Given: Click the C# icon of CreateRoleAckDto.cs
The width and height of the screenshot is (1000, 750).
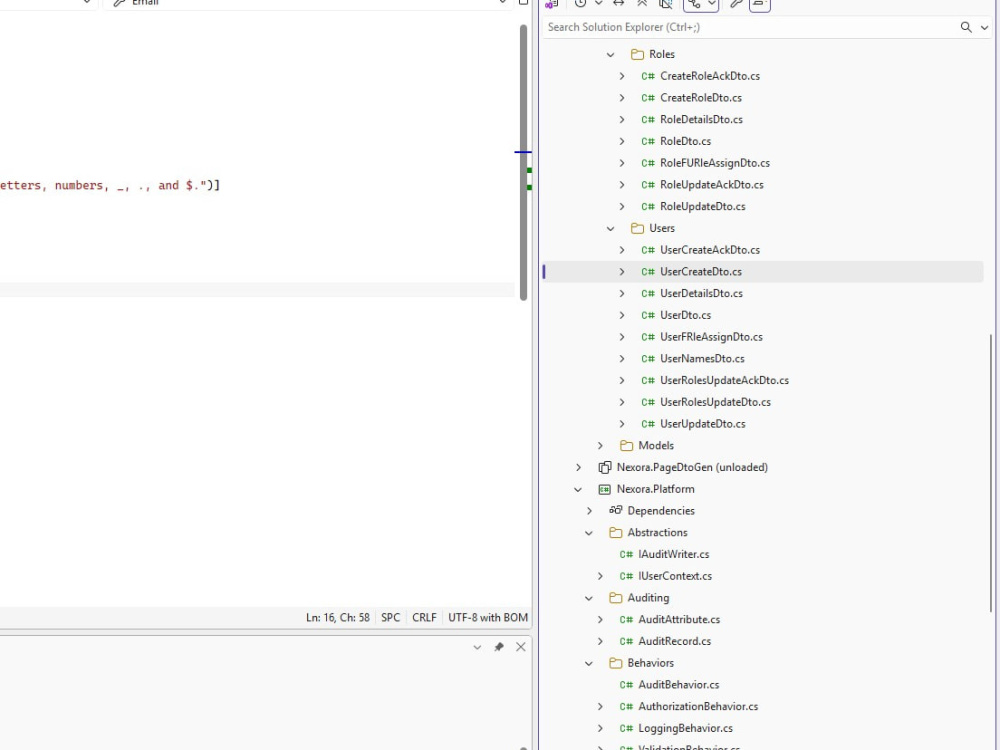Looking at the screenshot, I should (648, 76).
